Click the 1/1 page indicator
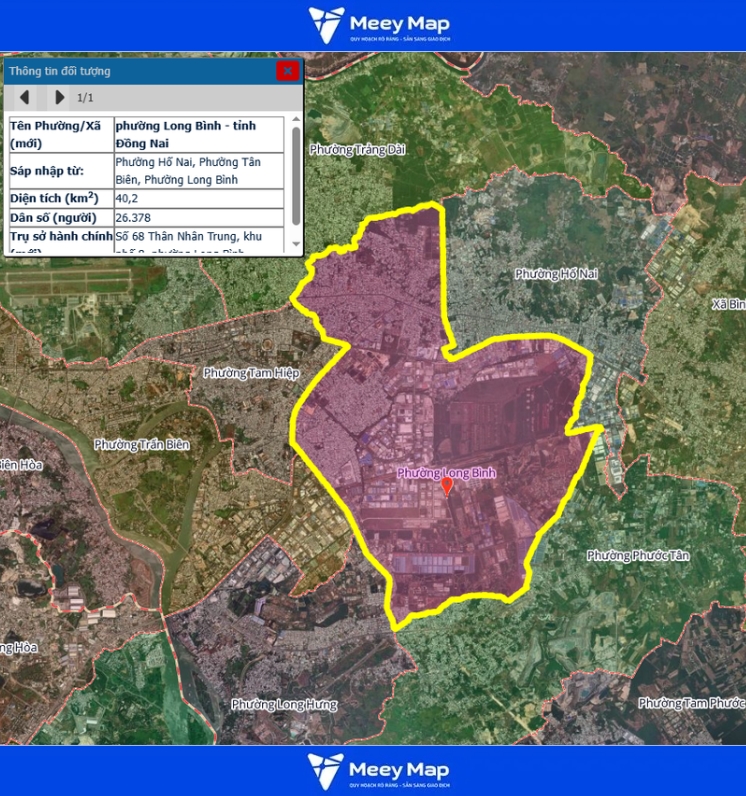The width and height of the screenshot is (746, 796). [85, 98]
